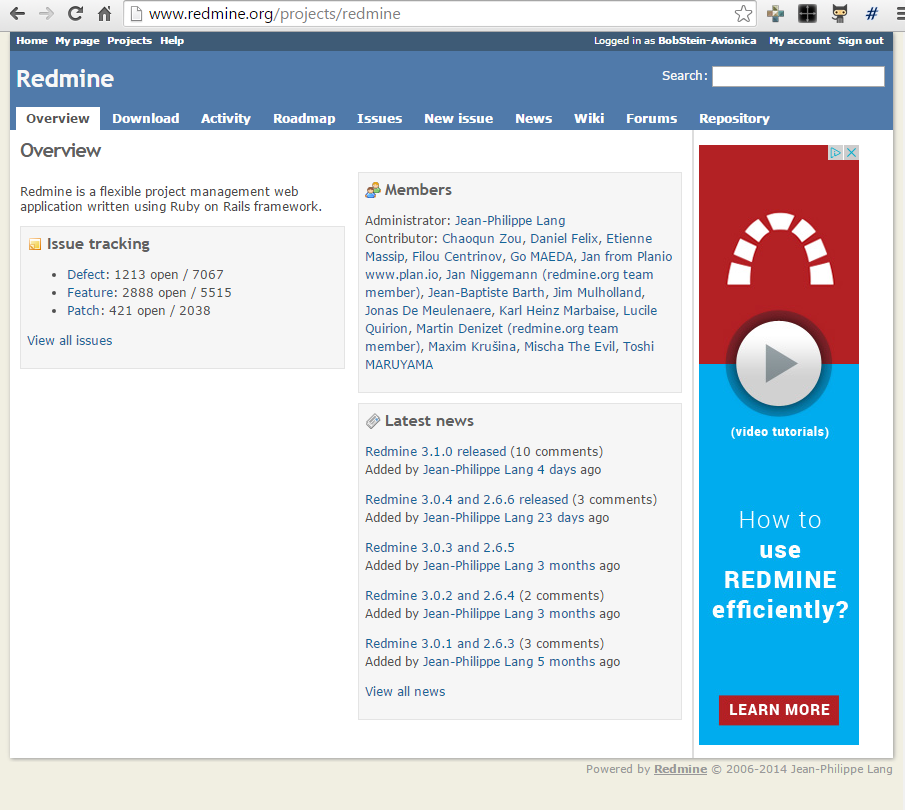Image resolution: width=905 pixels, height=810 pixels.
Task: Open contributor Jim Mulholland's profile
Action: pos(597,293)
